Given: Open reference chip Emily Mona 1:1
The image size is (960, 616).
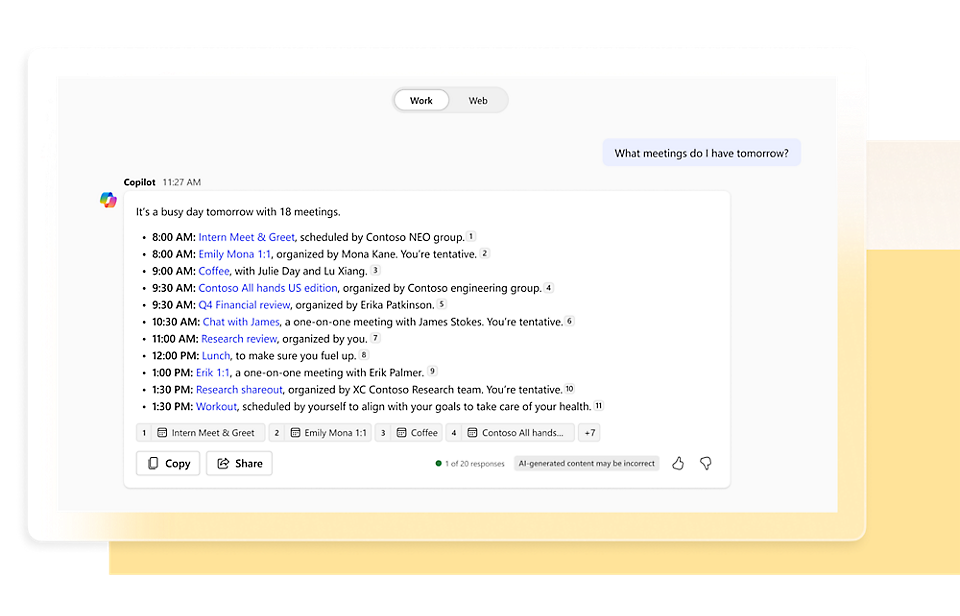Looking at the screenshot, I should point(320,433).
